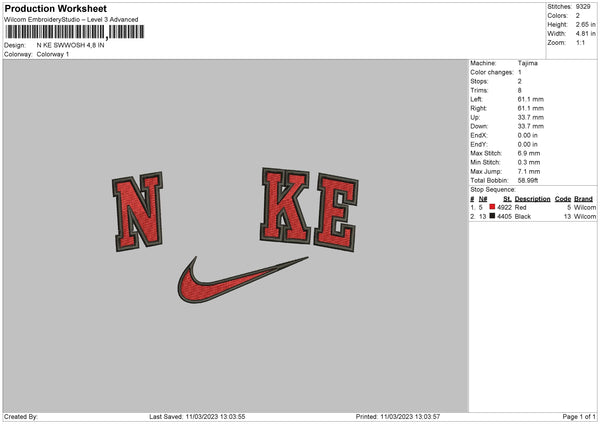This screenshot has height=424, width=600.
Task: Click the stitch count 4405
Action: tap(504, 217)
